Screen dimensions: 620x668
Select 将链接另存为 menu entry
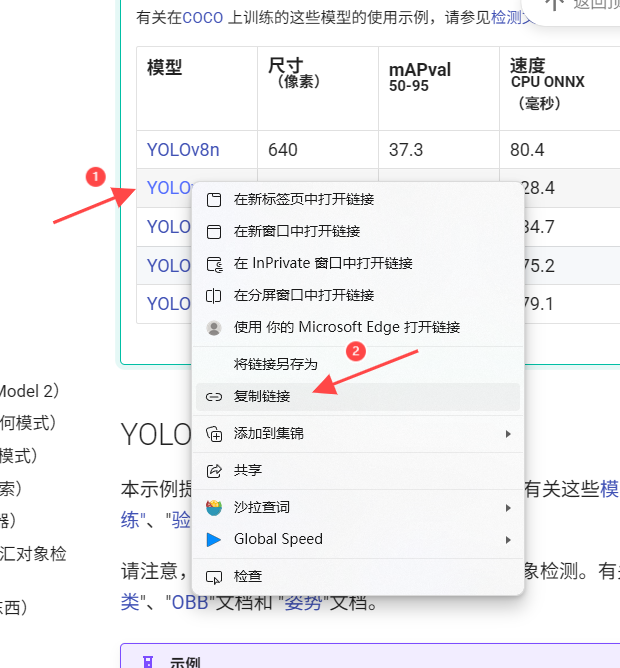(358, 364)
